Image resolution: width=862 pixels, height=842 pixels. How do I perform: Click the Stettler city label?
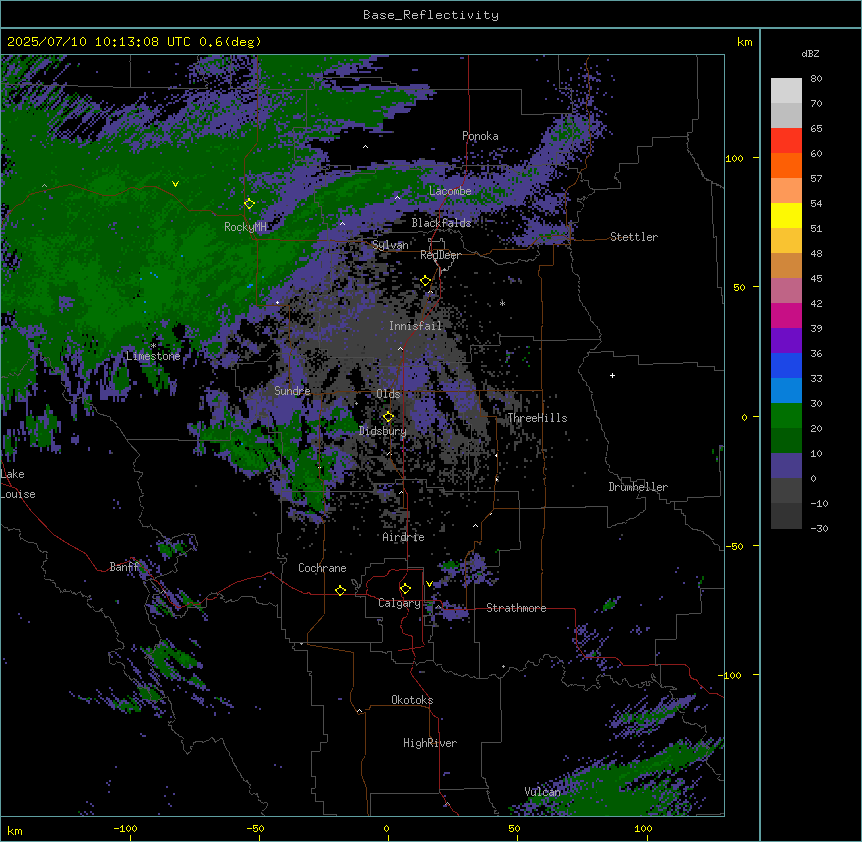pos(634,237)
